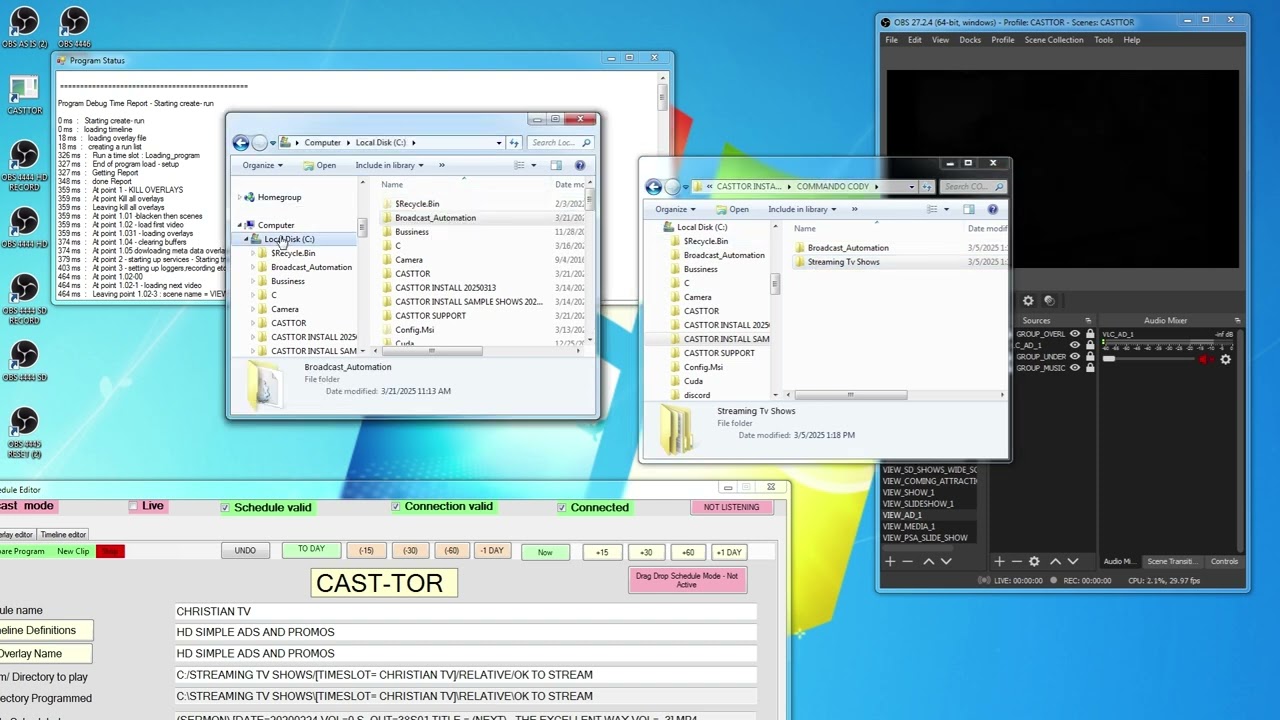Add a new source in OBS
Image resolution: width=1280 pixels, height=720 pixels.
pos(999,562)
